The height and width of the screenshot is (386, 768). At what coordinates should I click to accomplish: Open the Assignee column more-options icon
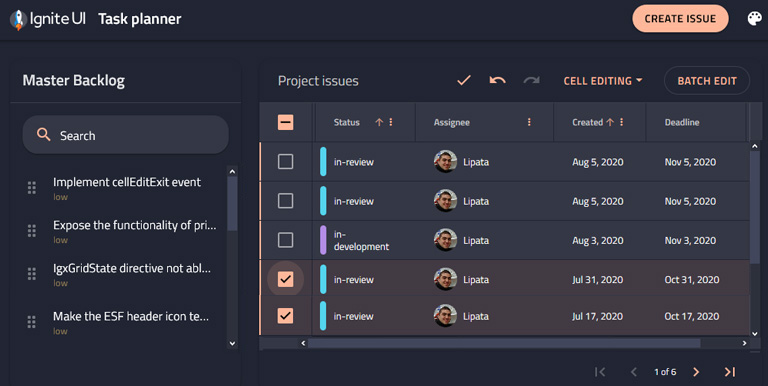pyautogui.click(x=529, y=122)
